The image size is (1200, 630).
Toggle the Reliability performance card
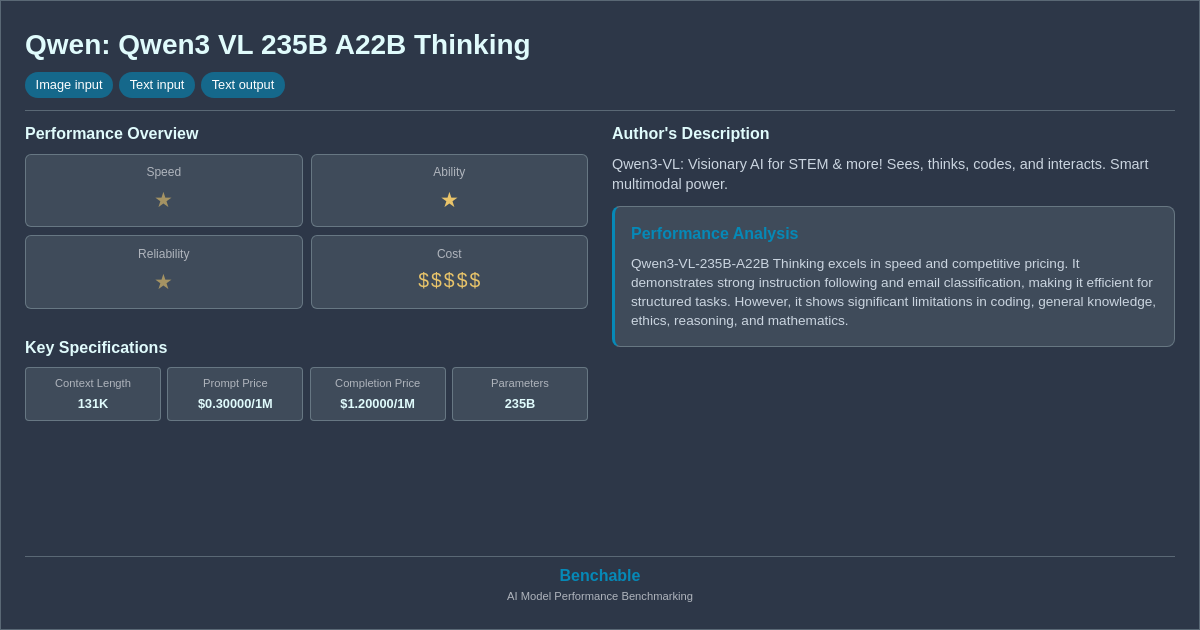point(163,272)
